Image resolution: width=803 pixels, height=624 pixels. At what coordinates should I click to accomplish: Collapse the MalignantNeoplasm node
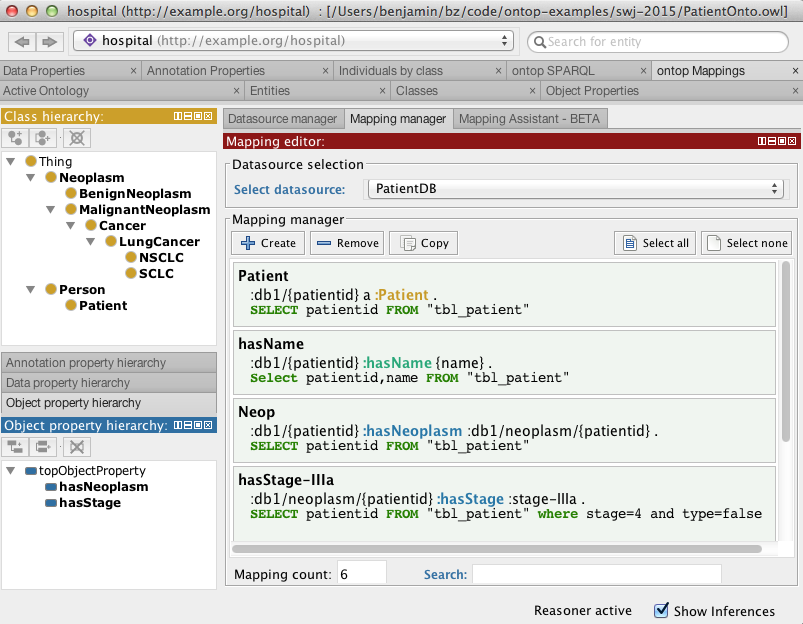pyautogui.click(x=51, y=209)
